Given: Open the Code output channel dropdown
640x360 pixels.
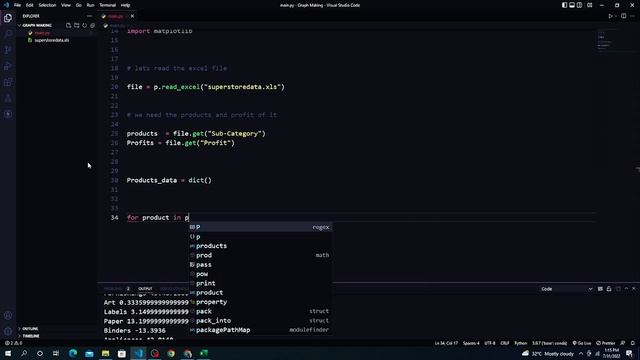Looking at the screenshot, I should (567, 289).
